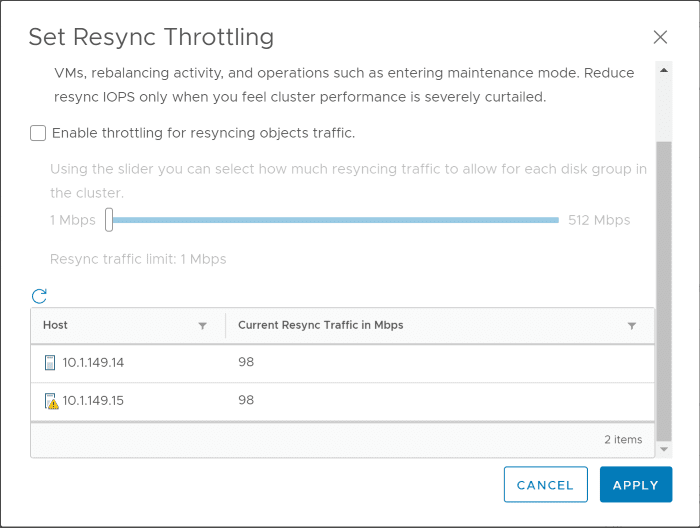Select host 10.1.149.14

tap(93, 362)
